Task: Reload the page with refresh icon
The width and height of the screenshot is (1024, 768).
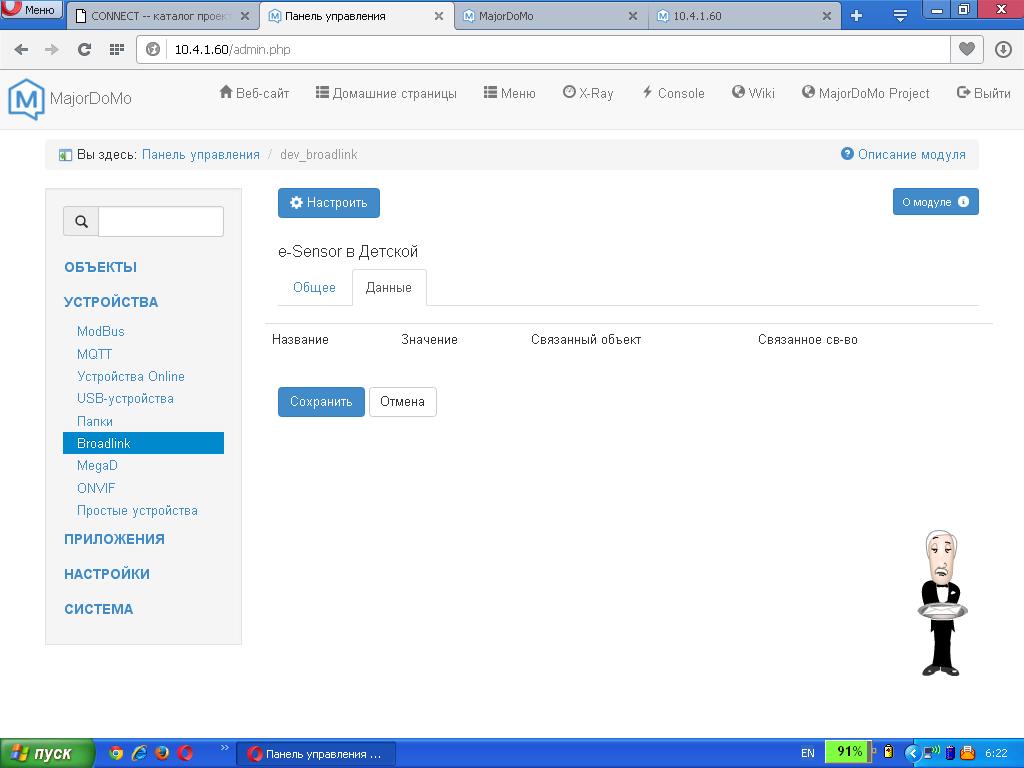Action: pos(84,50)
